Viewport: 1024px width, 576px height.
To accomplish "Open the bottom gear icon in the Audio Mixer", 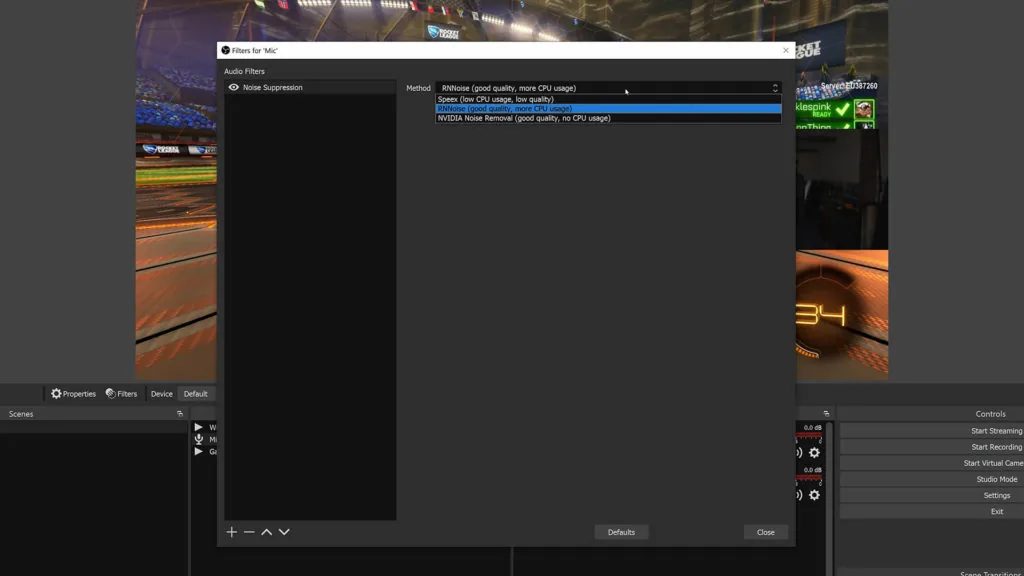I will tap(814, 492).
